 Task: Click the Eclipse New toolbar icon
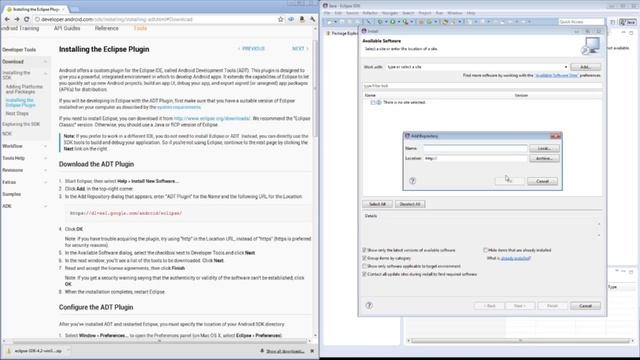(x=329, y=22)
